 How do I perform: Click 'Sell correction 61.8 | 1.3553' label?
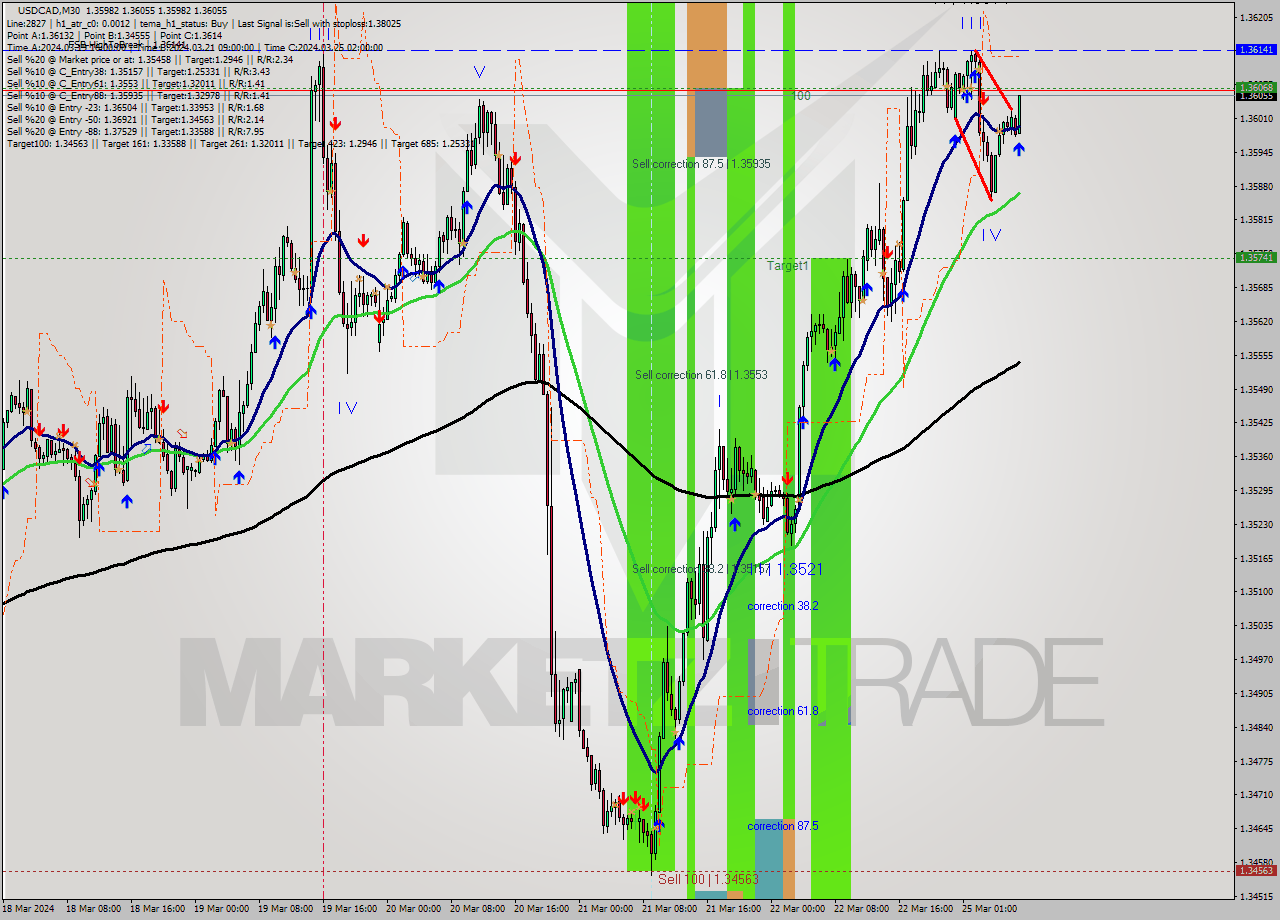point(701,375)
